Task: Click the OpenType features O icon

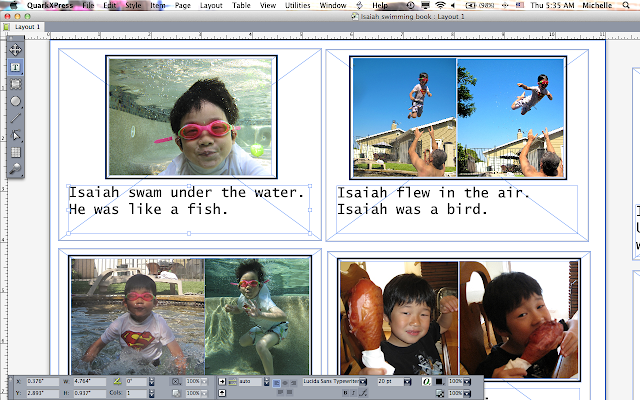Action: click(427, 381)
